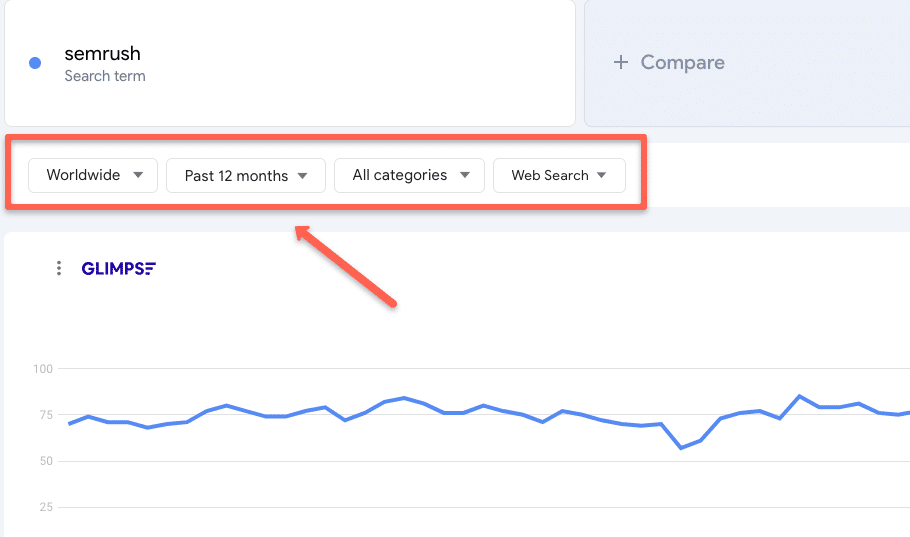Open the three-dot menu beside Glimpse logo
This screenshot has width=910, height=537.
(x=59, y=268)
